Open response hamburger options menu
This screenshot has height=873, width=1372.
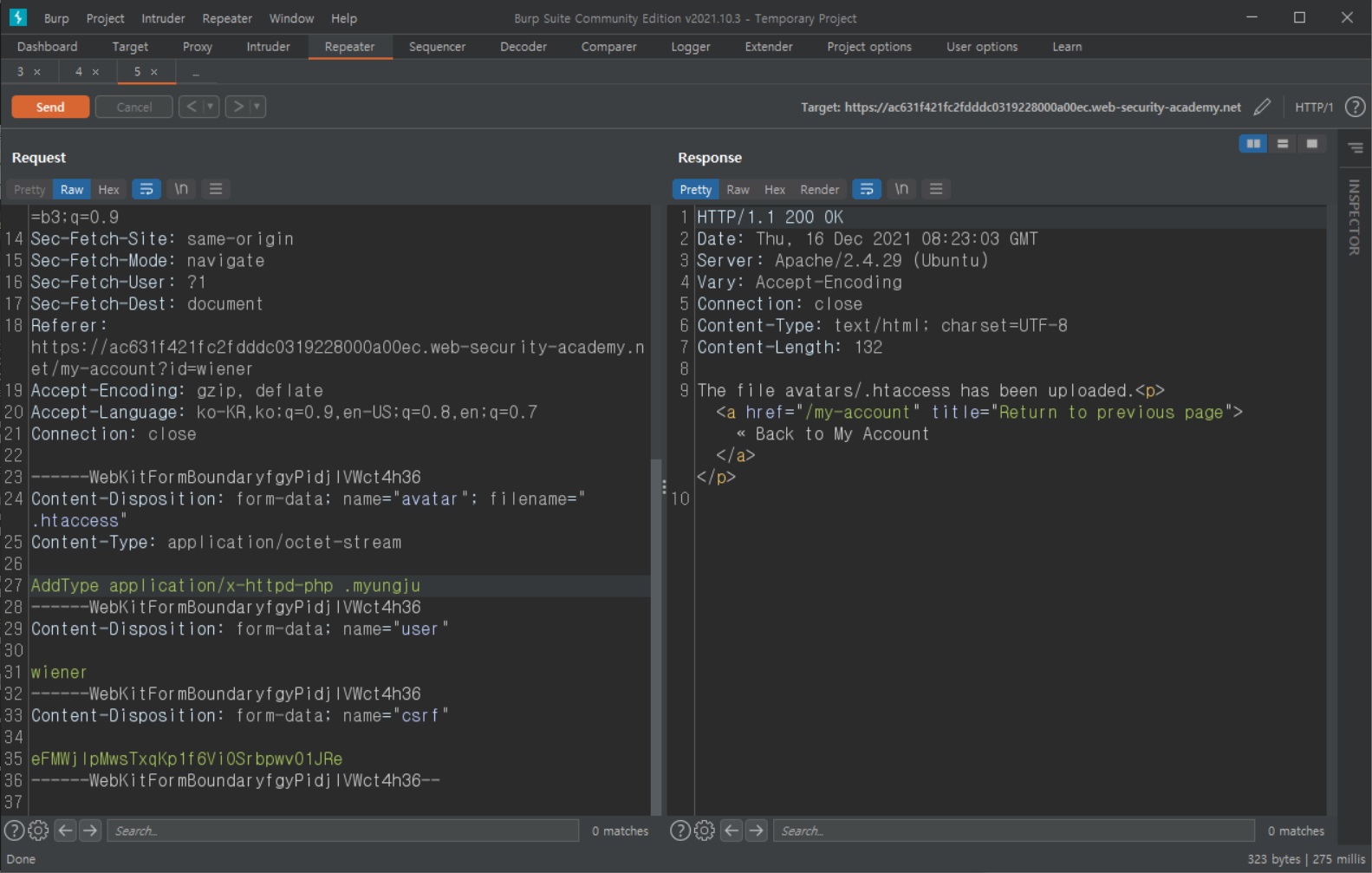(936, 189)
